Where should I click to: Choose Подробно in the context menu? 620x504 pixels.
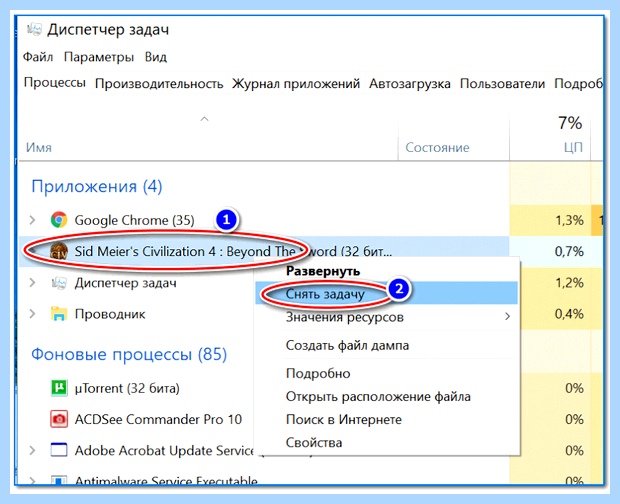coord(386,373)
